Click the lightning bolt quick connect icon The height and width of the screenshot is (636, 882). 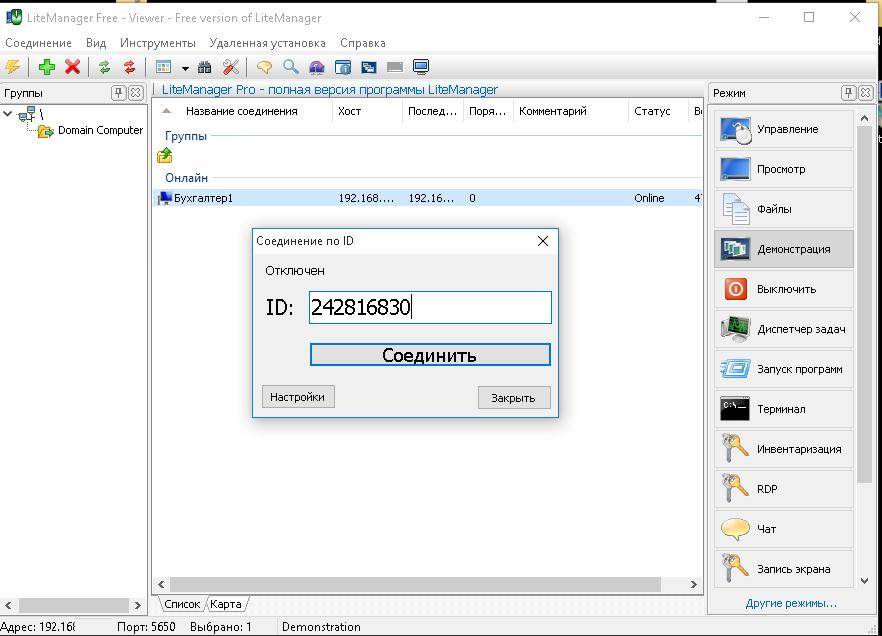[x=12, y=67]
